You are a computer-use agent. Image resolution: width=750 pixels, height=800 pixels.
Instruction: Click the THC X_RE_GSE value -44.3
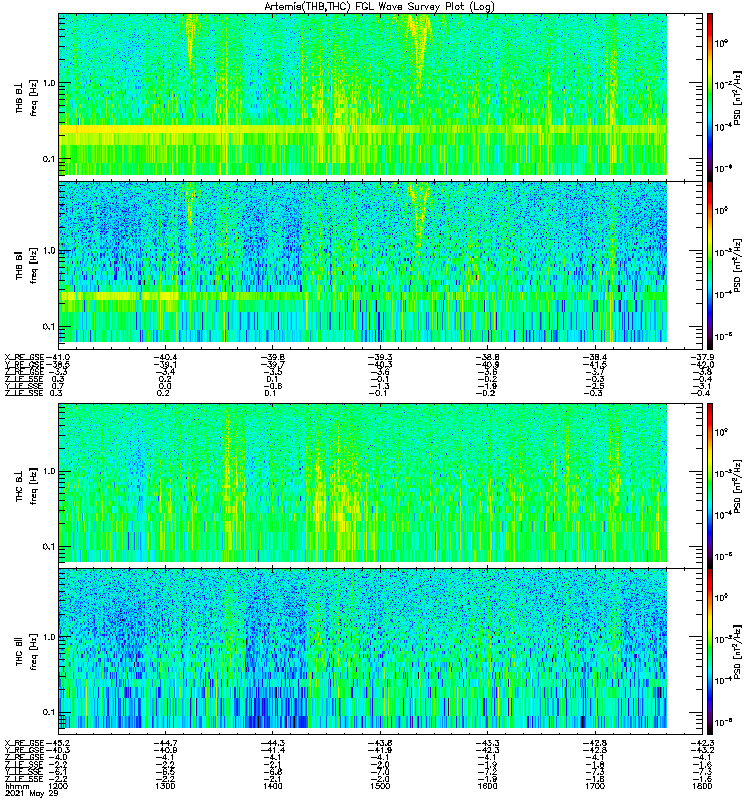pyautogui.click(x=272, y=743)
